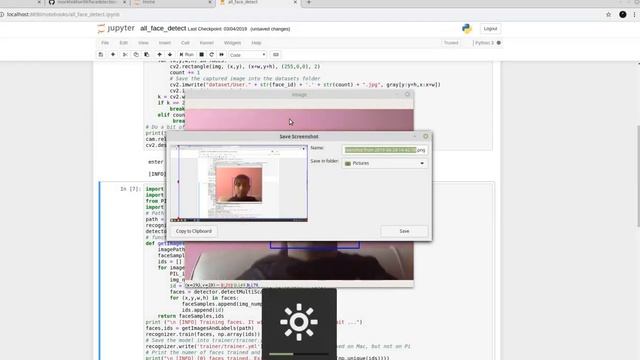Click the Python logo icon
The width and height of the screenshot is (640, 360).
[x=467, y=28]
